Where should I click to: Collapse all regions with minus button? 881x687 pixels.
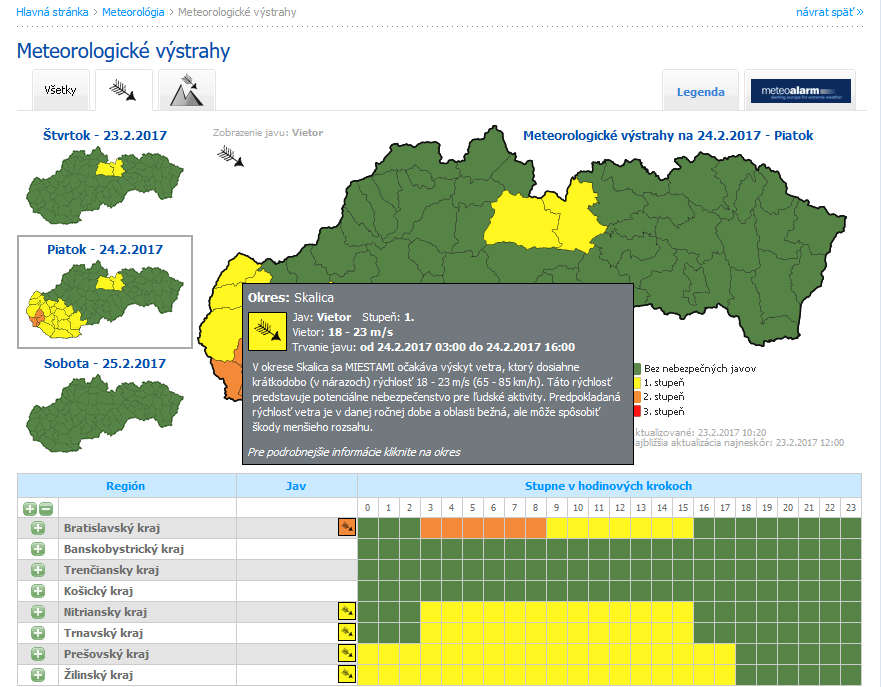pyautogui.click(x=46, y=507)
